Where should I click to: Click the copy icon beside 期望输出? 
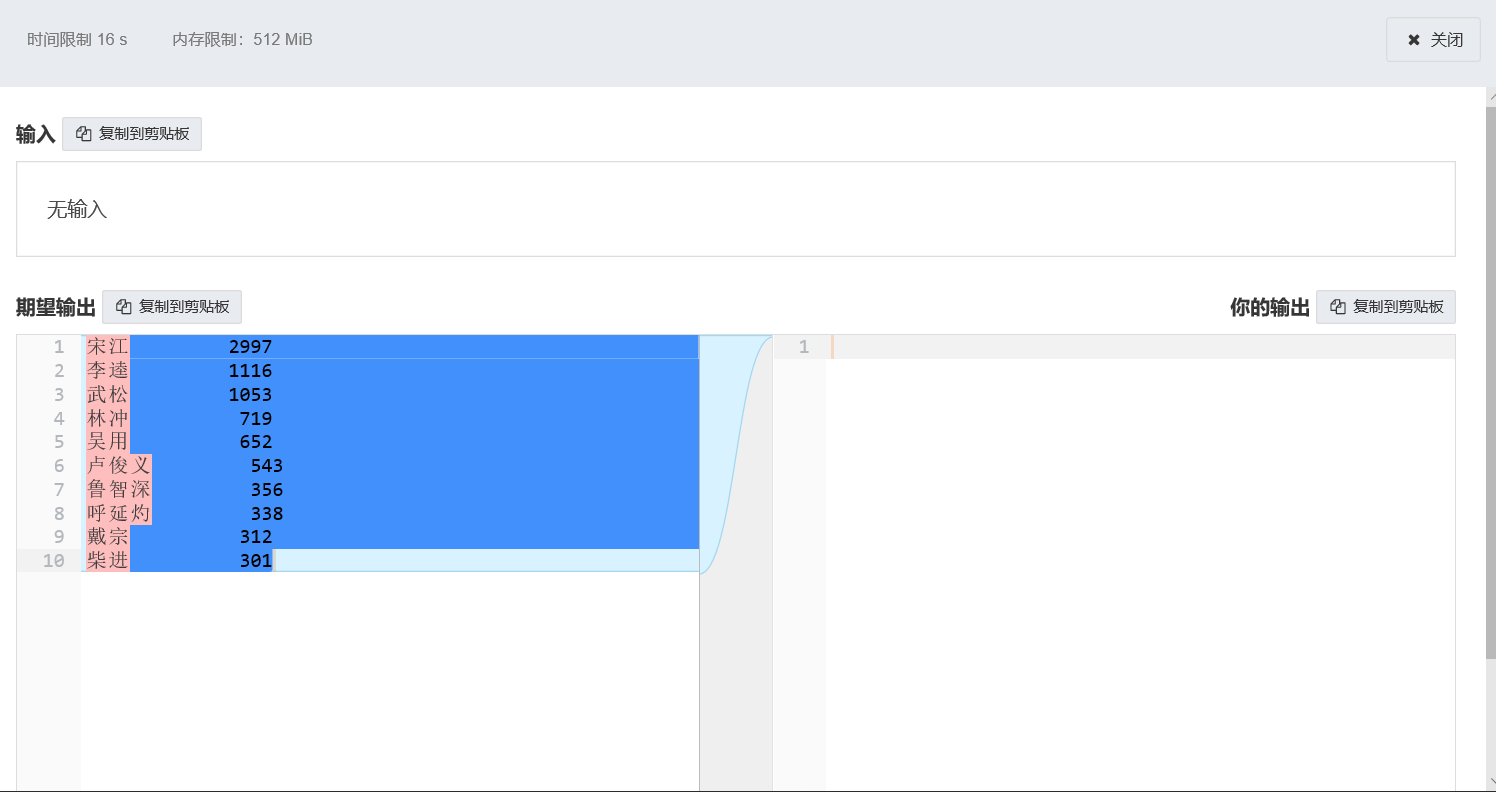(x=124, y=307)
